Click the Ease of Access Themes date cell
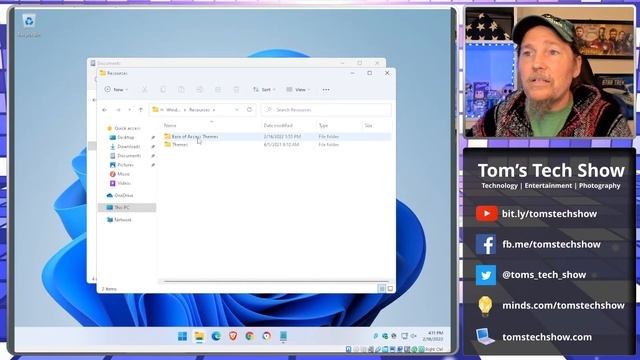 click(x=282, y=136)
